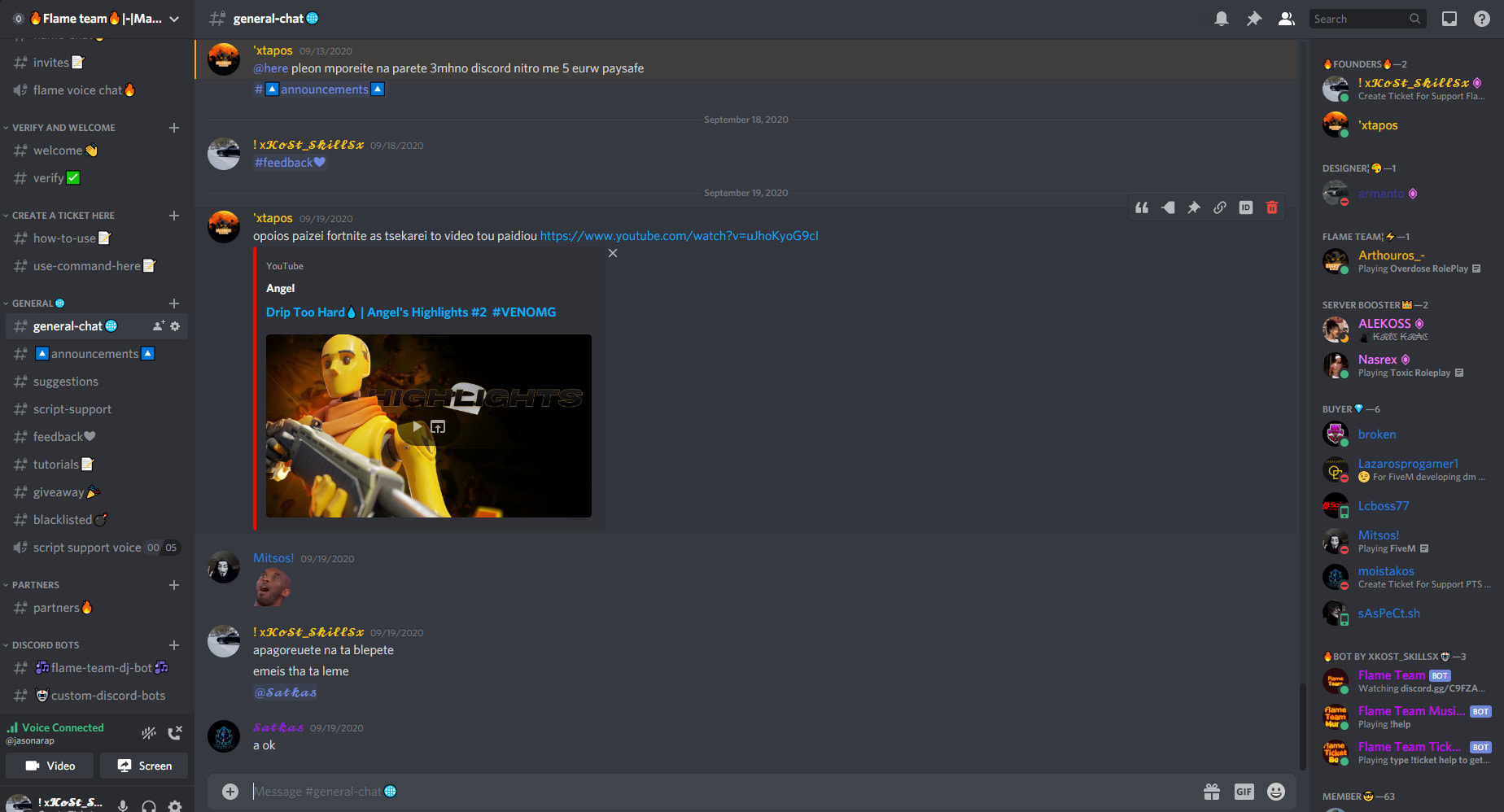Open the pinned messages panel
Viewport: 1504px width, 812px height.
(x=1253, y=18)
